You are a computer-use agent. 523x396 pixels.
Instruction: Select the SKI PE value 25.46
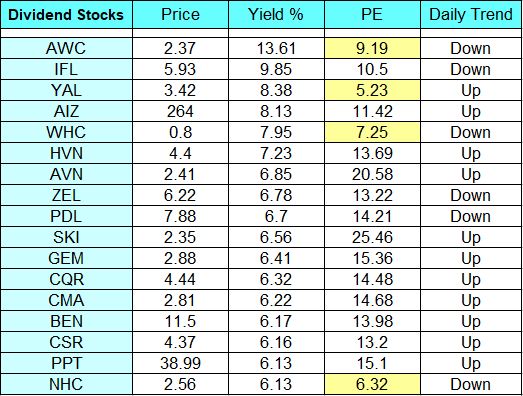click(372, 238)
